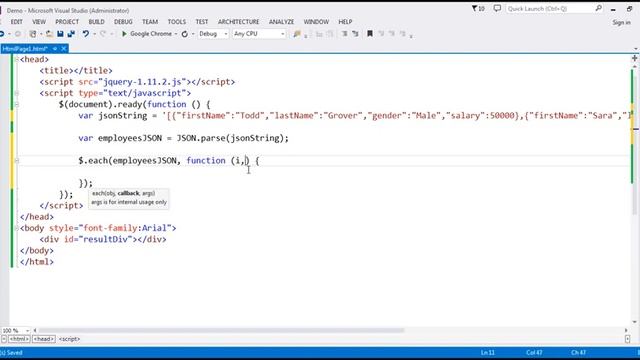Screen dimensions: 640x360
Task: Open the TEST menu
Action: click(202, 22)
